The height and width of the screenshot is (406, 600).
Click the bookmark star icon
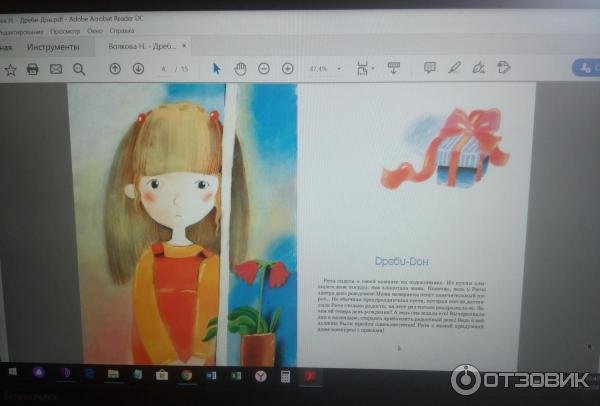(x=10, y=69)
